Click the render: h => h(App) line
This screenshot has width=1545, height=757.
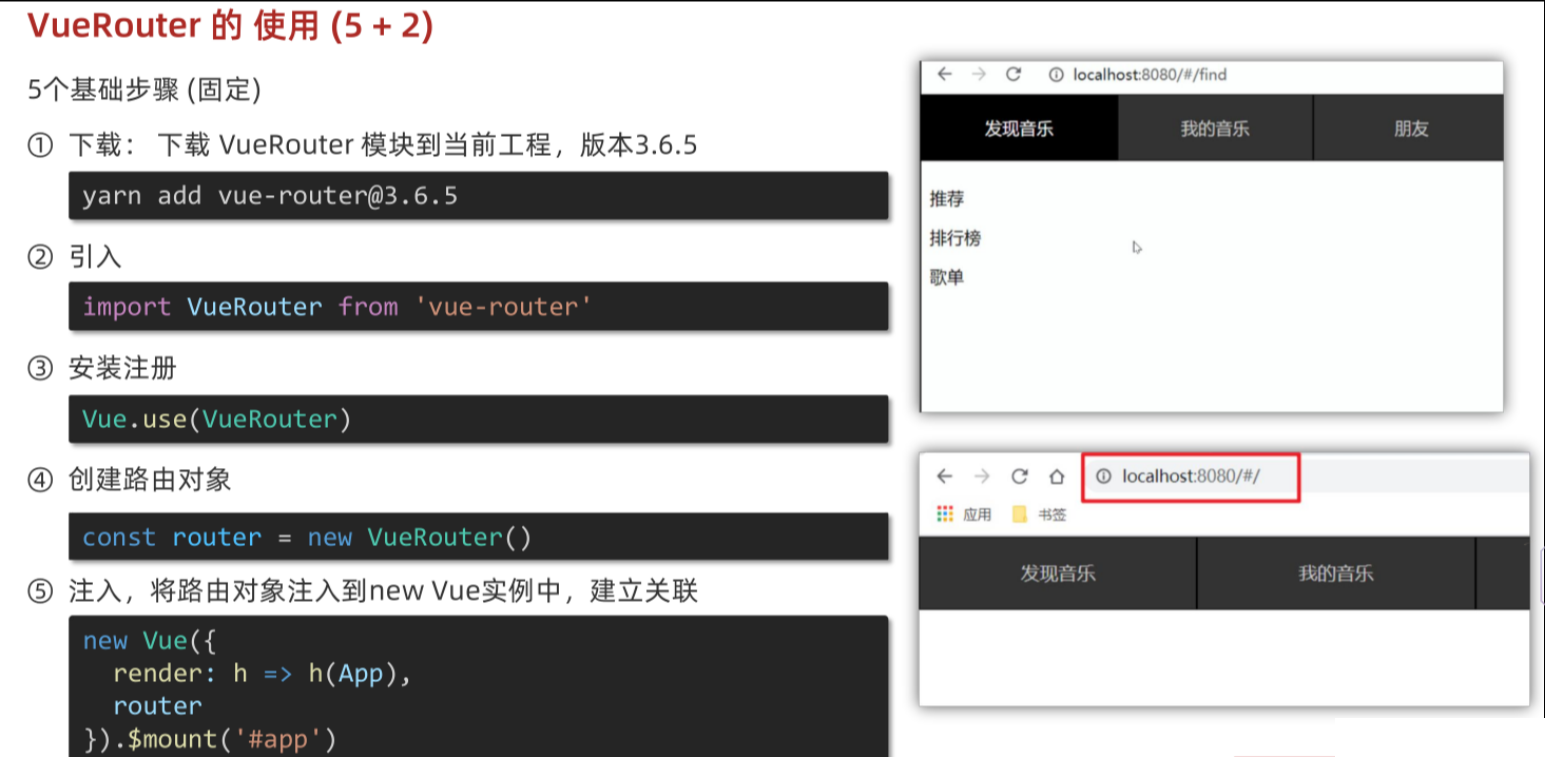pyautogui.click(x=262, y=674)
